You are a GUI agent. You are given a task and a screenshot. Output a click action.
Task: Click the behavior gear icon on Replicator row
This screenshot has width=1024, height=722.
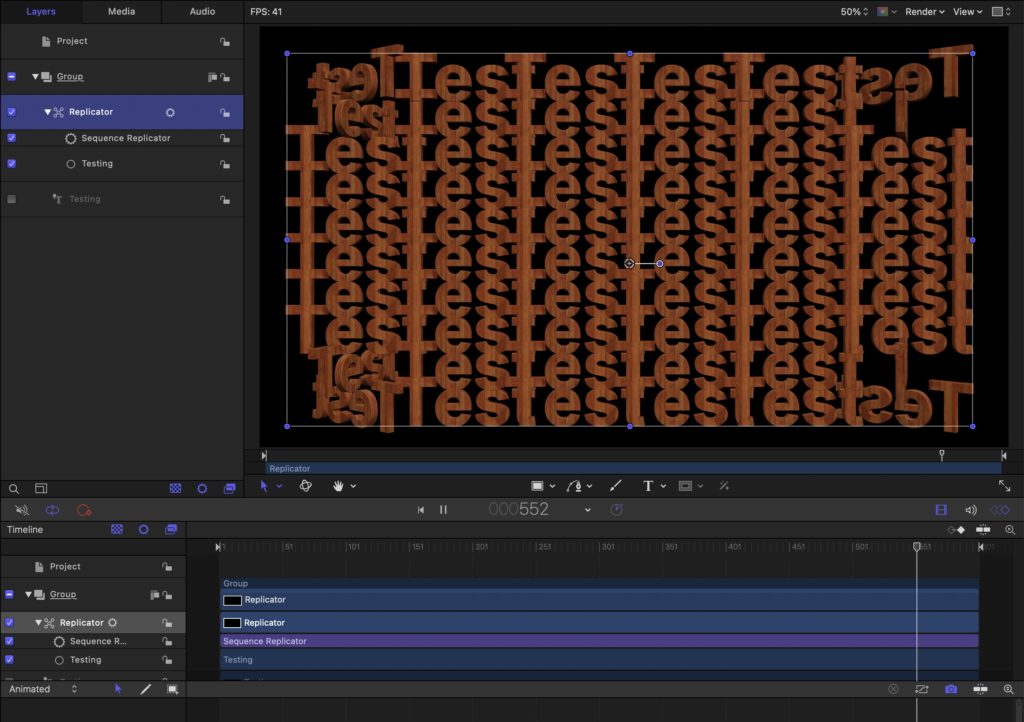coord(170,112)
